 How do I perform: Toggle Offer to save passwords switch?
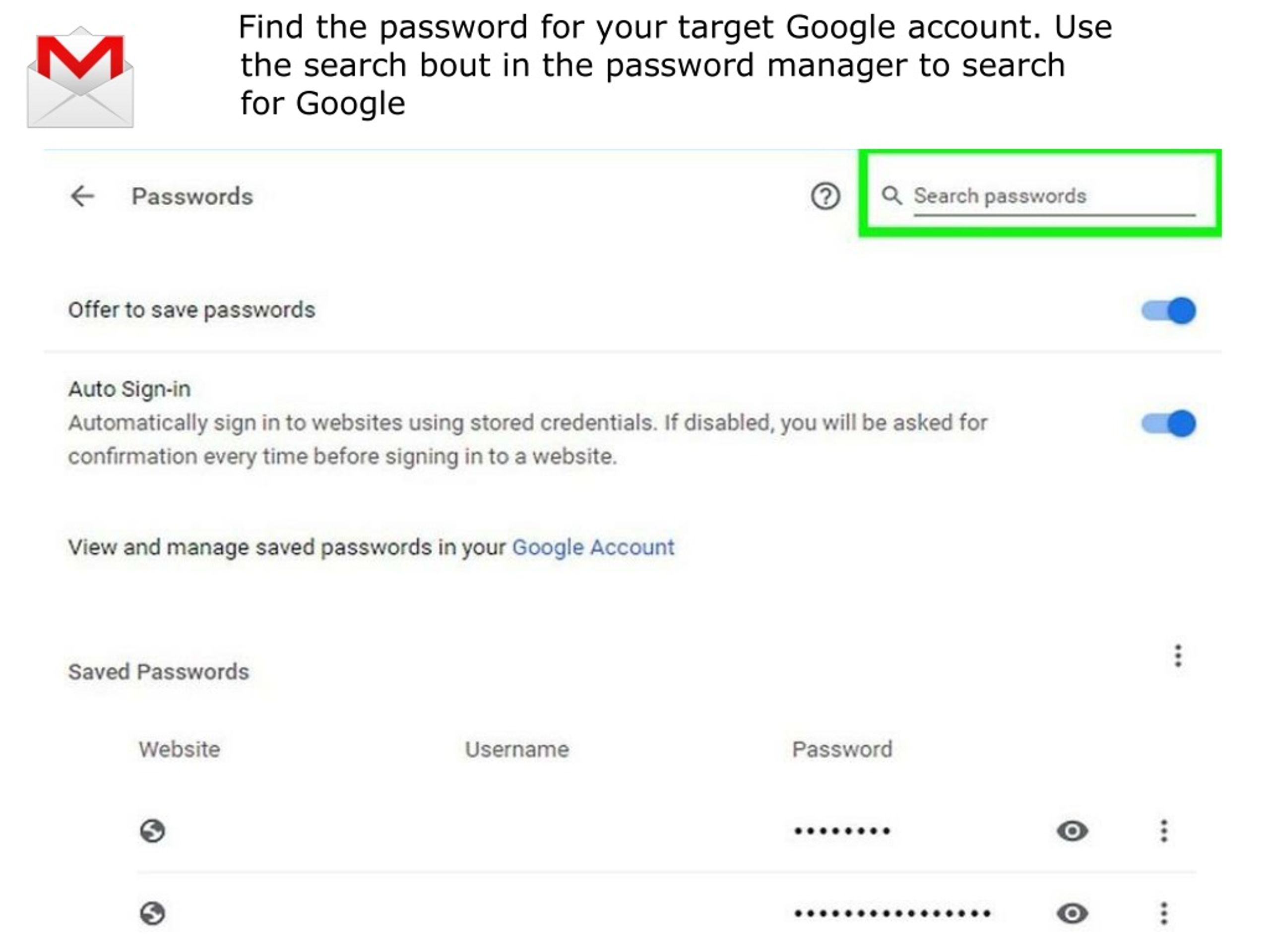1168,310
